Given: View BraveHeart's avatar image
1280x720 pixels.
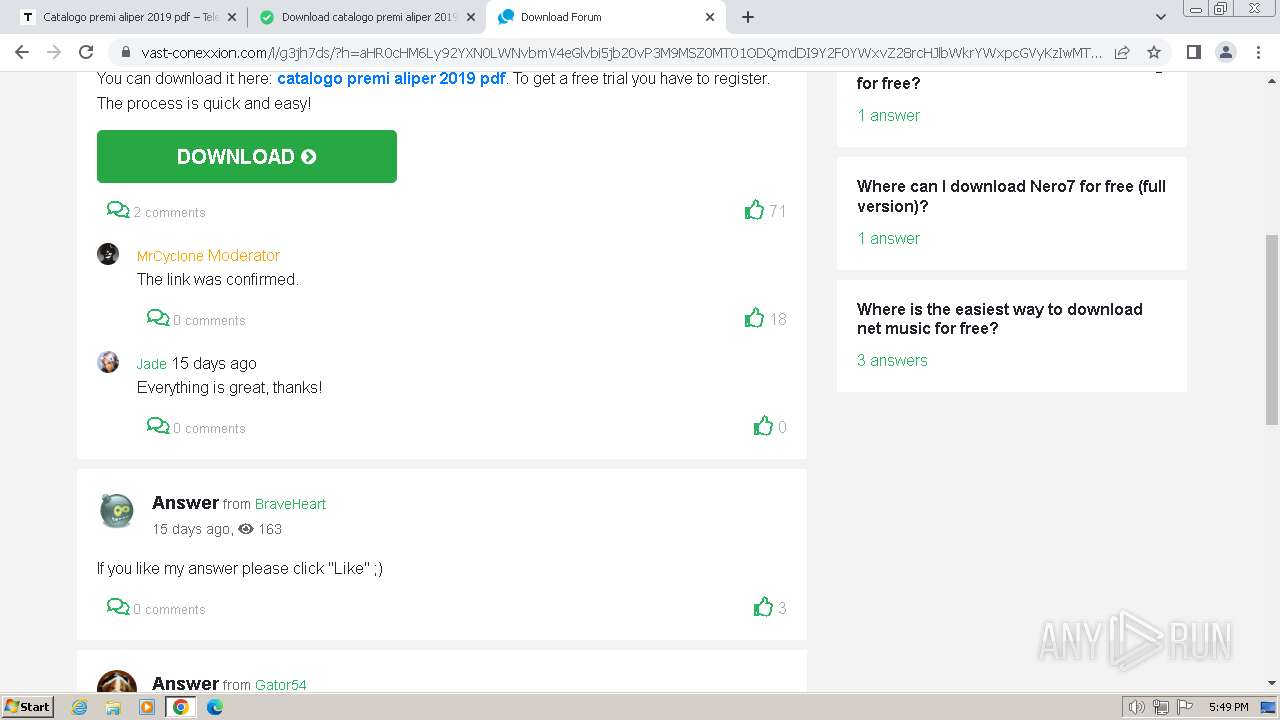Looking at the screenshot, I should [x=117, y=511].
